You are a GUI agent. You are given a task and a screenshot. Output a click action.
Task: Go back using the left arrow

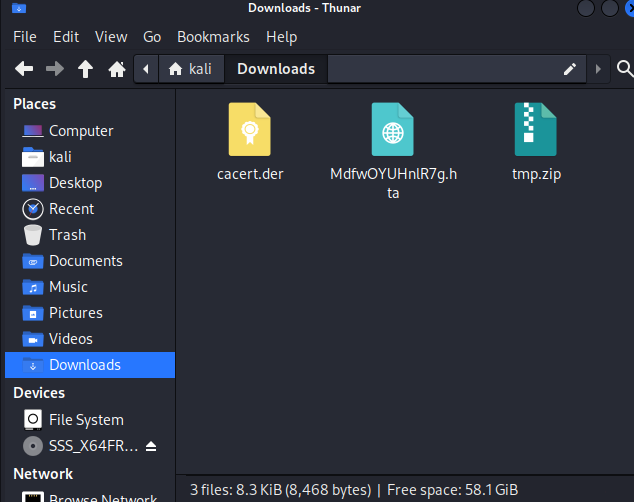[x=24, y=69]
